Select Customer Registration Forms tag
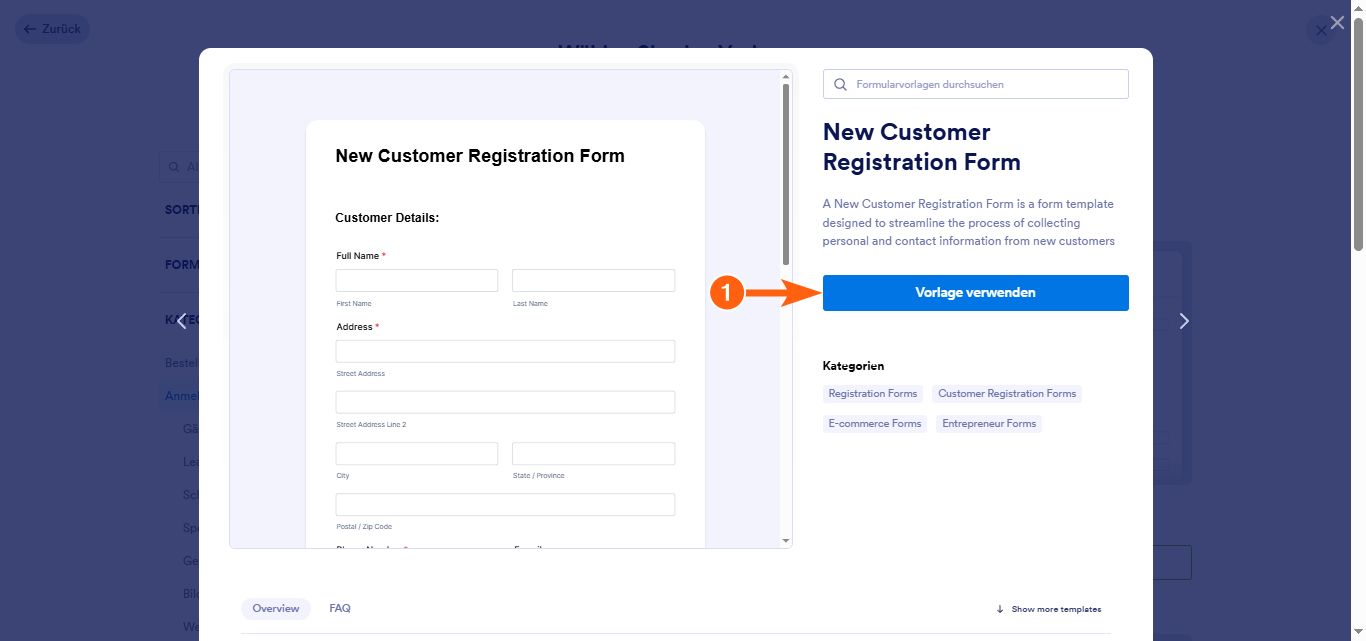Image resolution: width=1366 pixels, height=641 pixels. click(1006, 394)
